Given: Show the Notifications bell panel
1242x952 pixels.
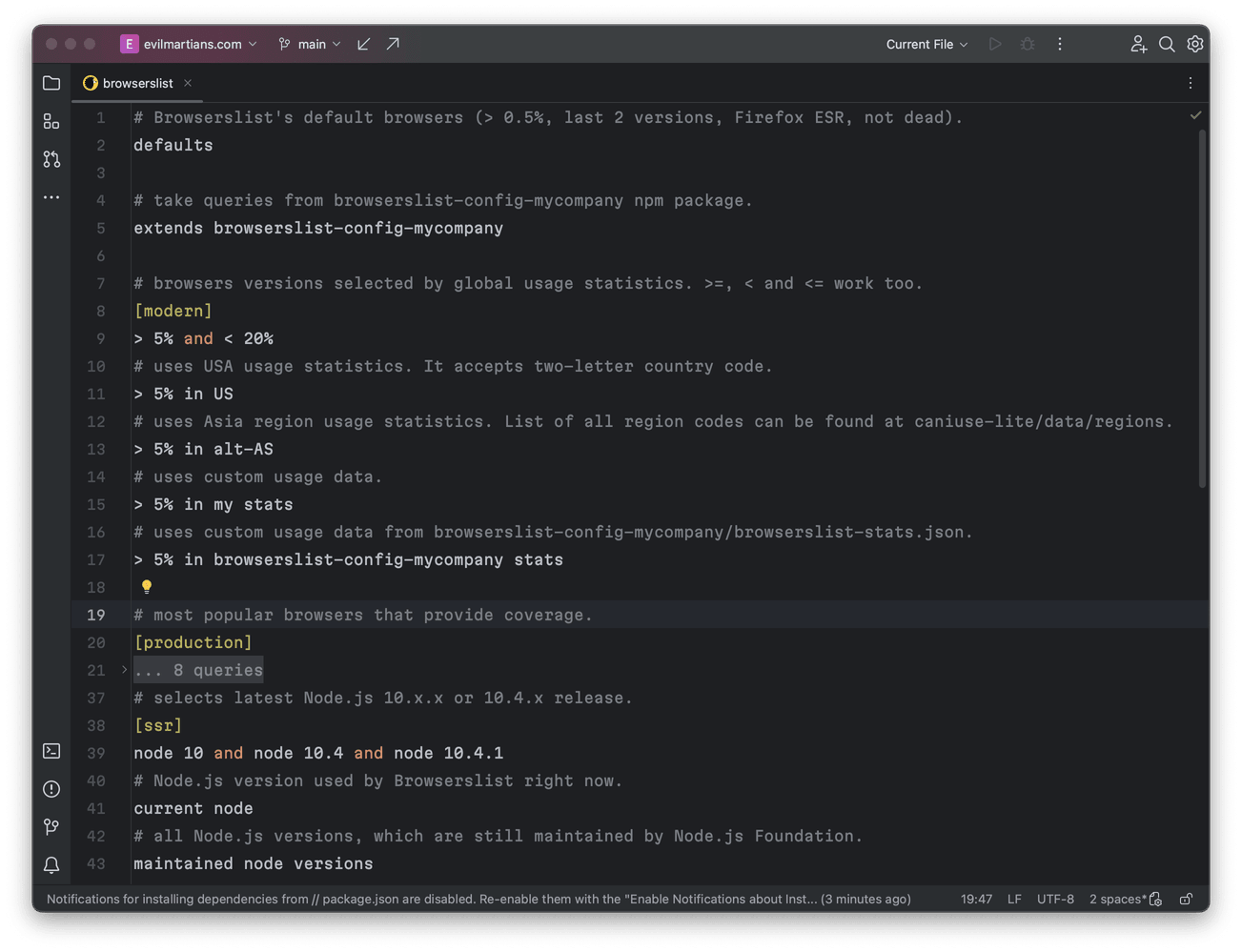Looking at the screenshot, I should 51,865.
